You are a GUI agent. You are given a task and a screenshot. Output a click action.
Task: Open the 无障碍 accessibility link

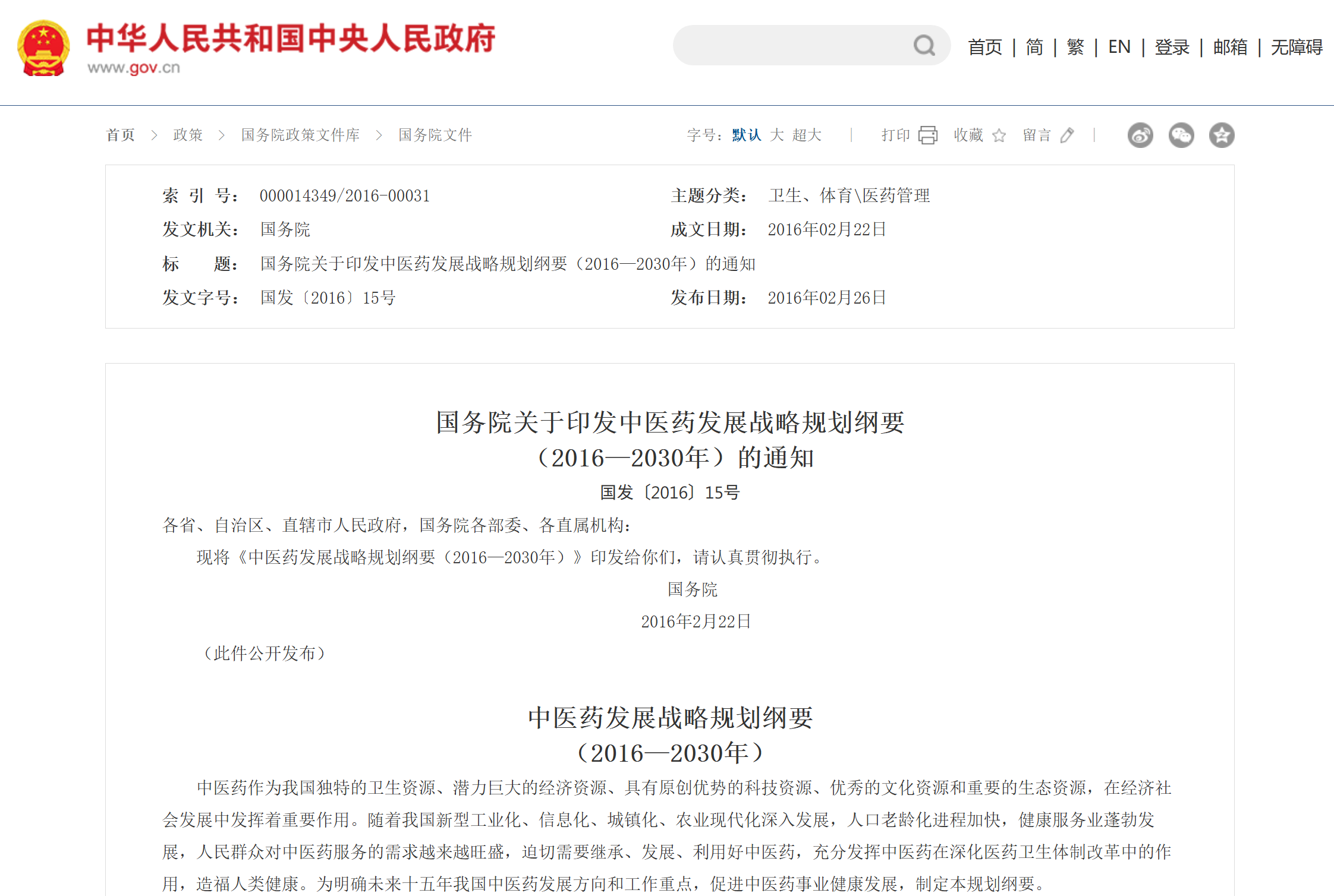pyautogui.click(x=1297, y=47)
